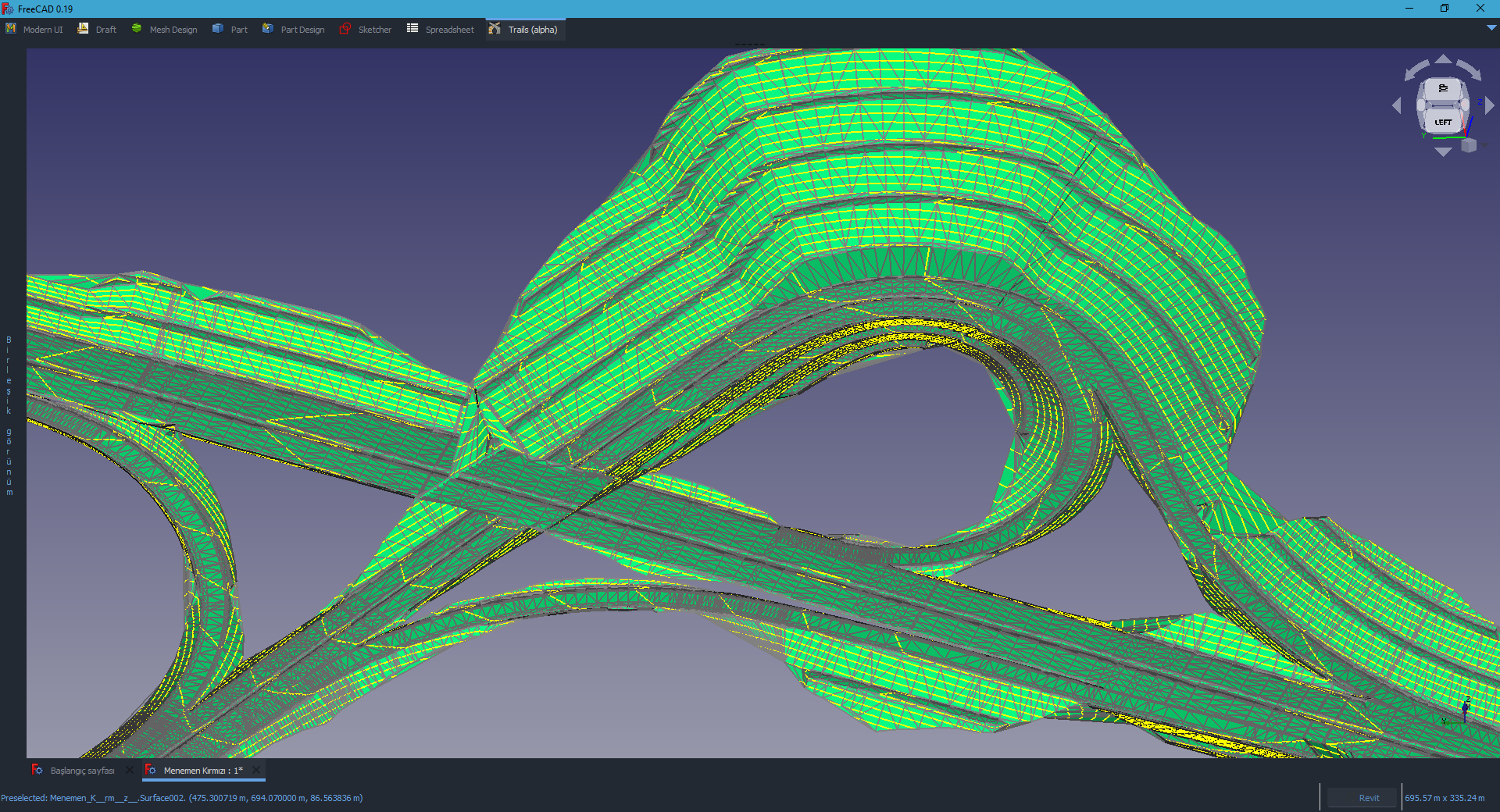
Task: Rotate view up with navigation cube arrow
Action: (1443, 59)
